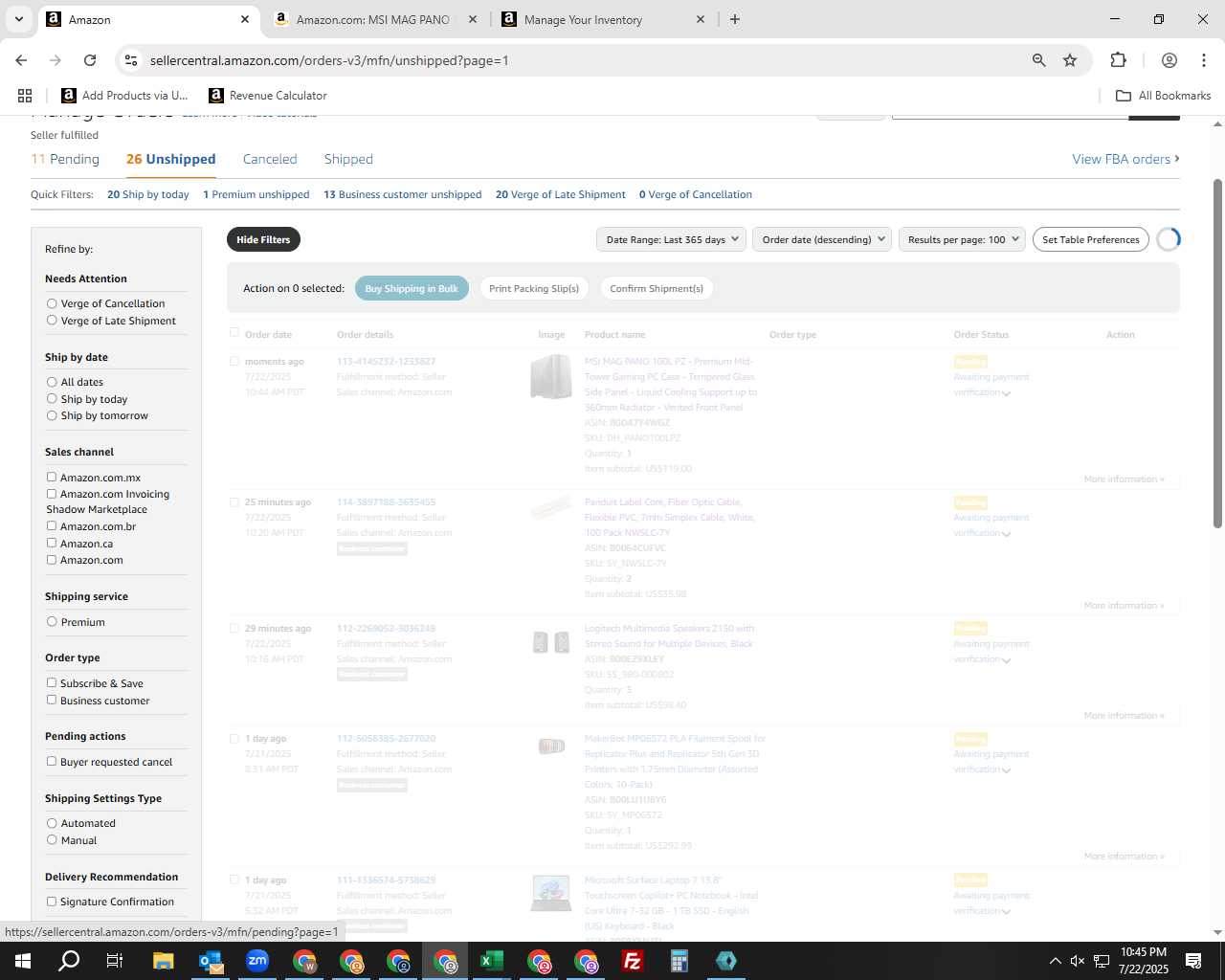Close the Manage Your Inventory tab
Viewport: 1225px width, 980px height.
700,19
